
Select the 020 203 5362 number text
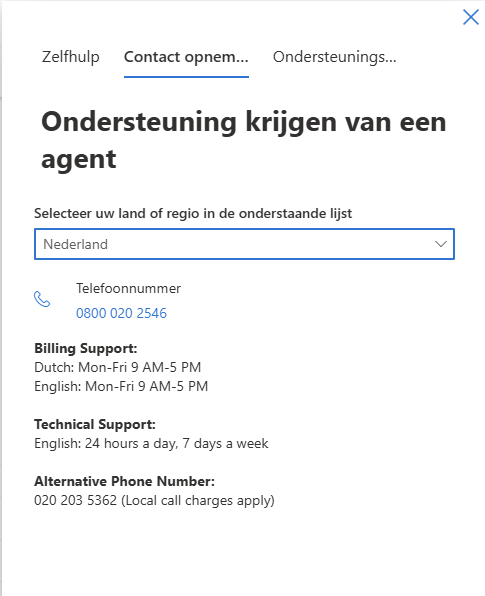coord(76,501)
